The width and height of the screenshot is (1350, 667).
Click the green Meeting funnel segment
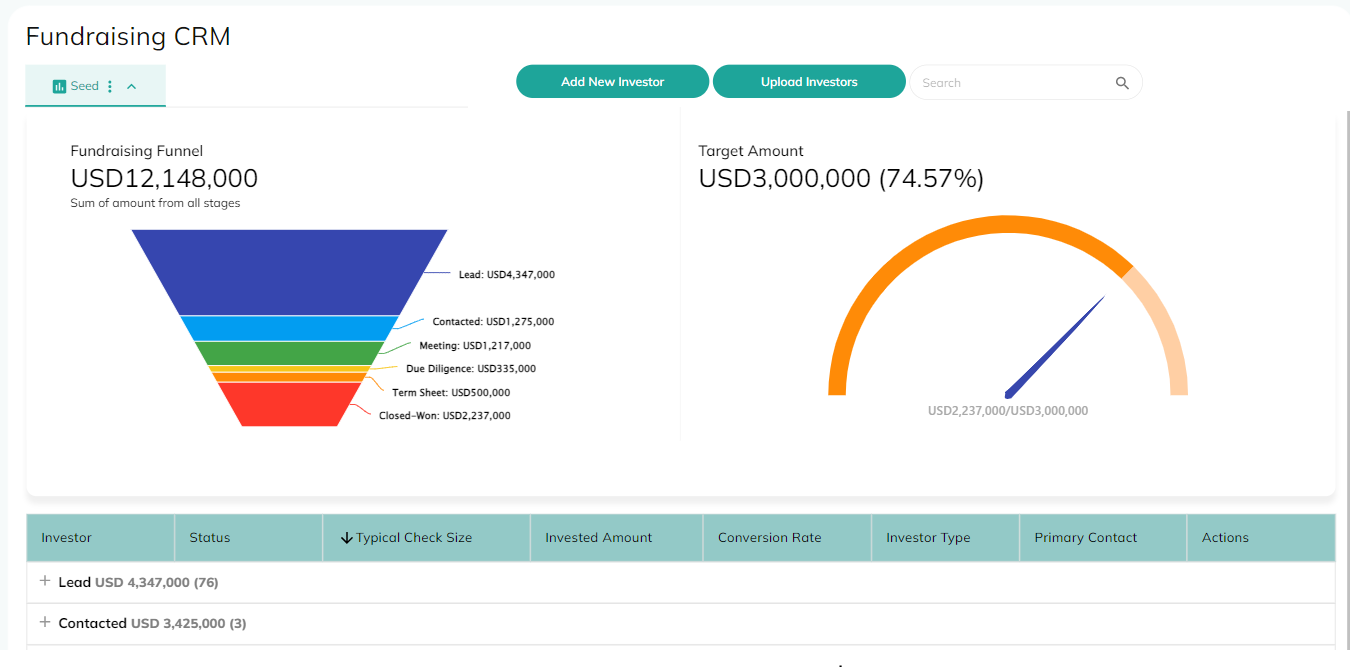click(x=290, y=352)
